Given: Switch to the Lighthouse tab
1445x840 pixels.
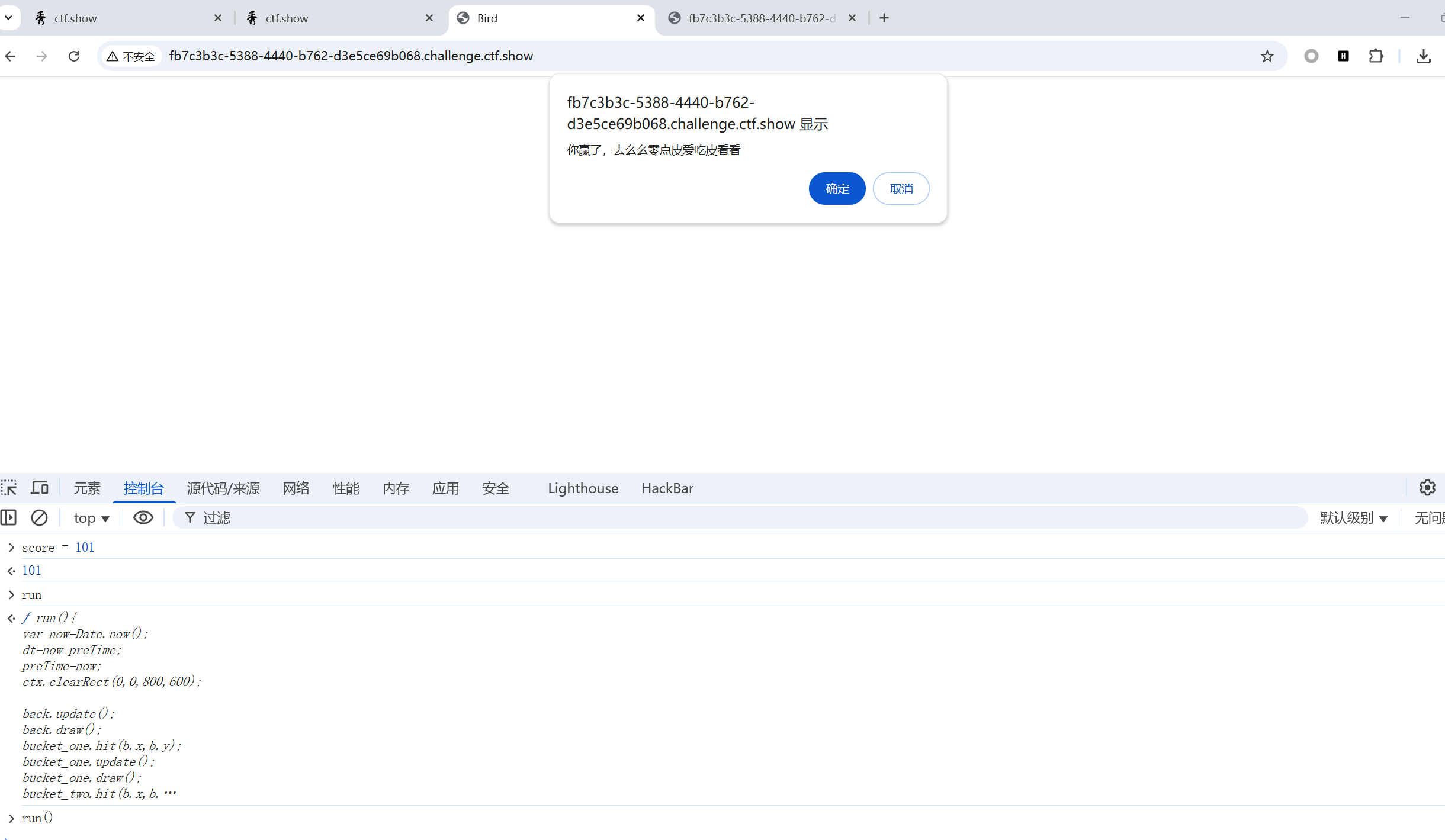Looking at the screenshot, I should tap(583, 488).
